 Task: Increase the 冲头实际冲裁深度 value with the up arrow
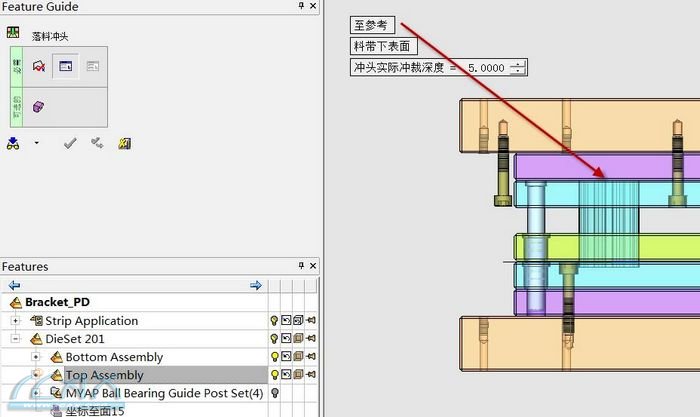(x=518, y=64)
